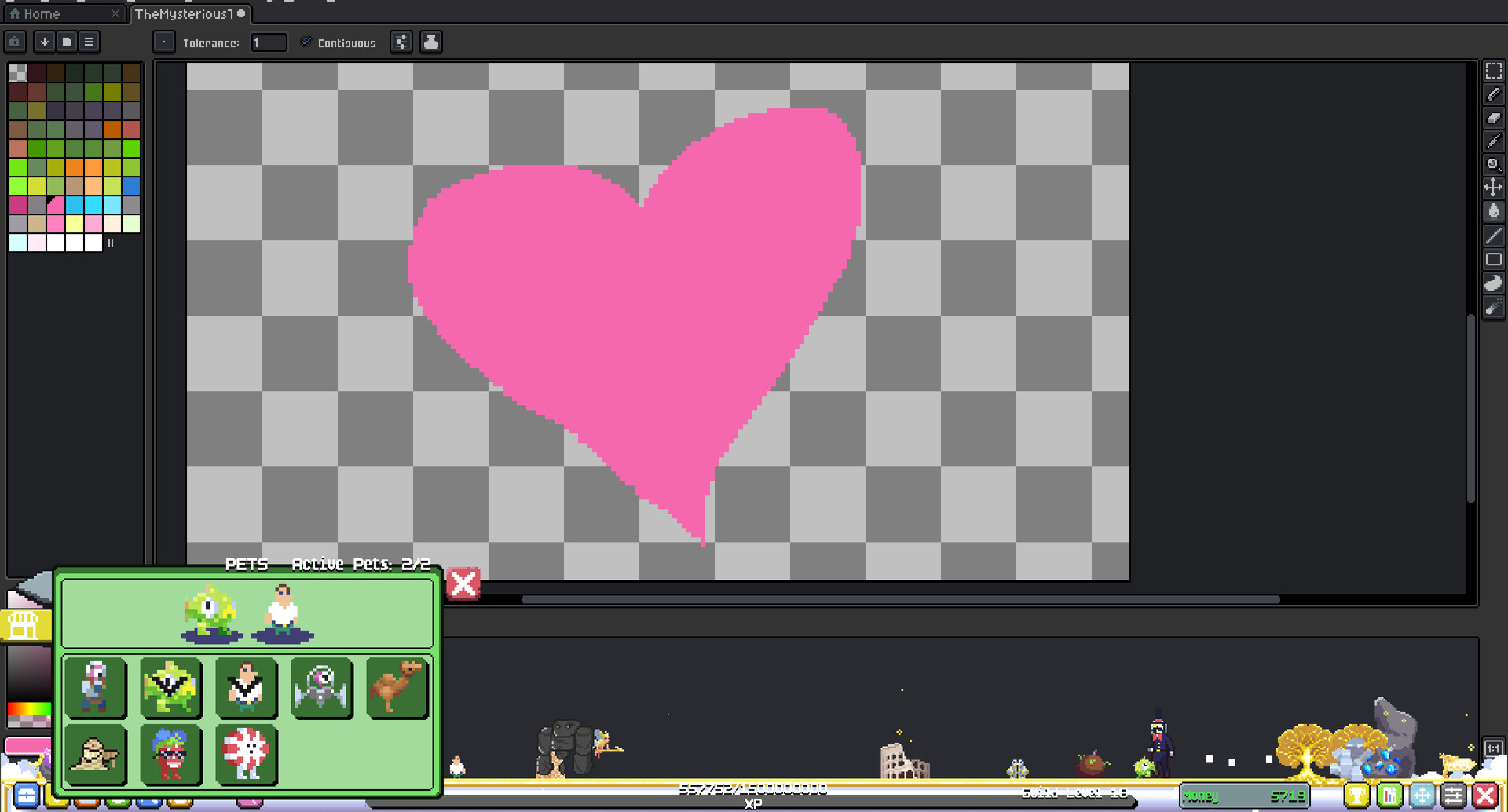Toggle the lock icon in the top-left toolbar
1508x812 pixels.
(15, 42)
